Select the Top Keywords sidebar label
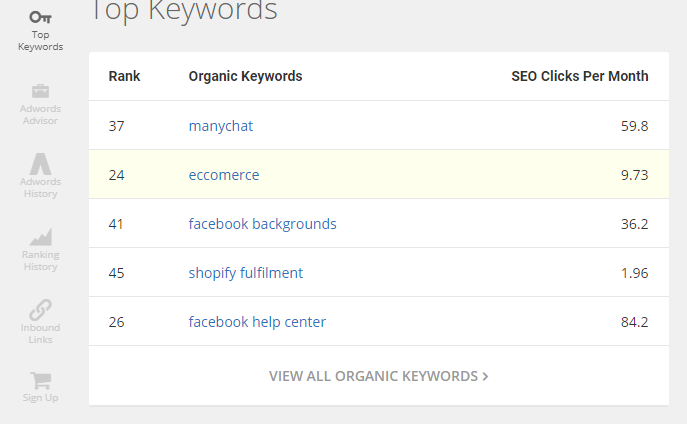The width and height of the screenshot is (687, 424). point(40,41)
